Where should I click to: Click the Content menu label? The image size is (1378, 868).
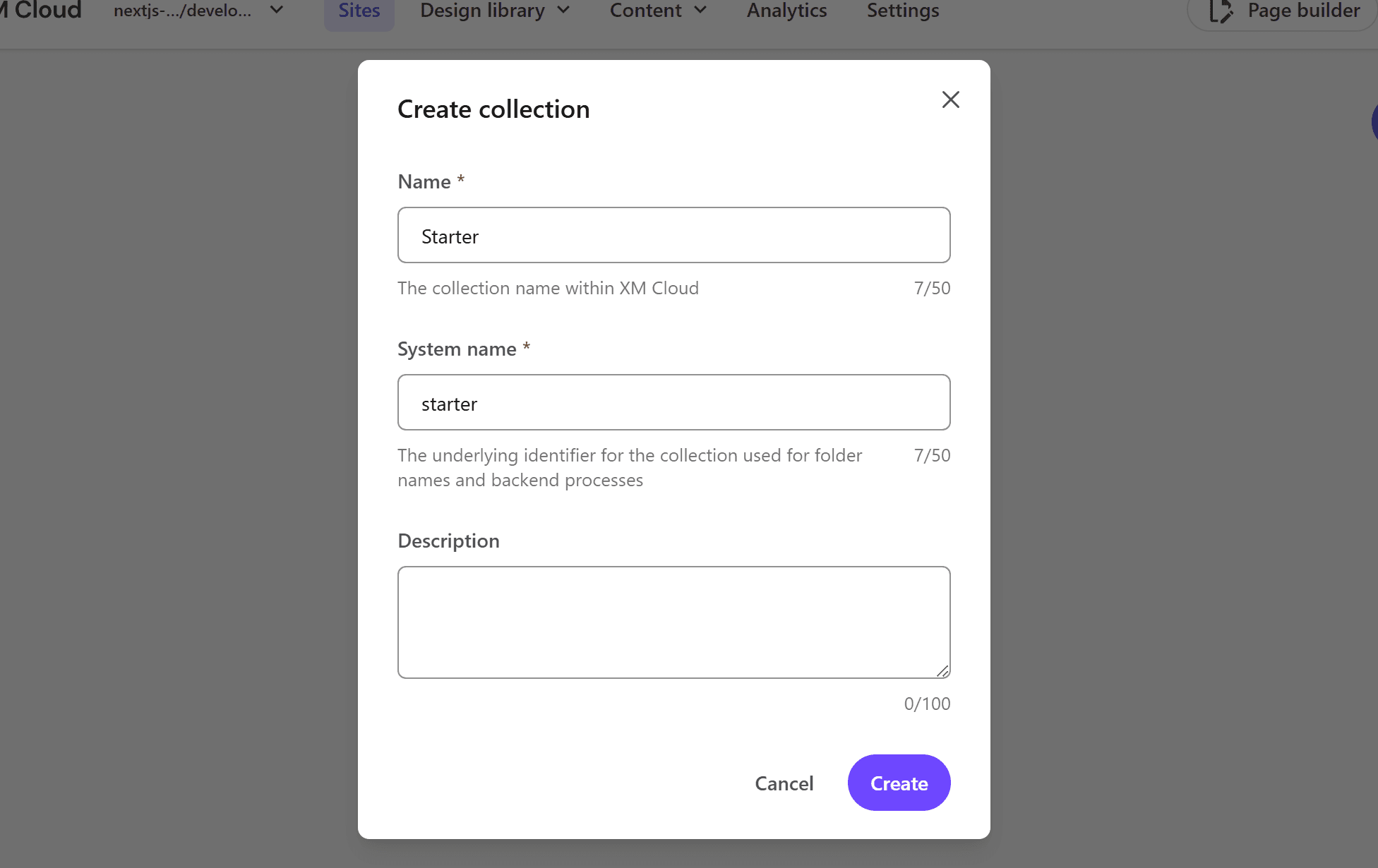pos(645,11)
